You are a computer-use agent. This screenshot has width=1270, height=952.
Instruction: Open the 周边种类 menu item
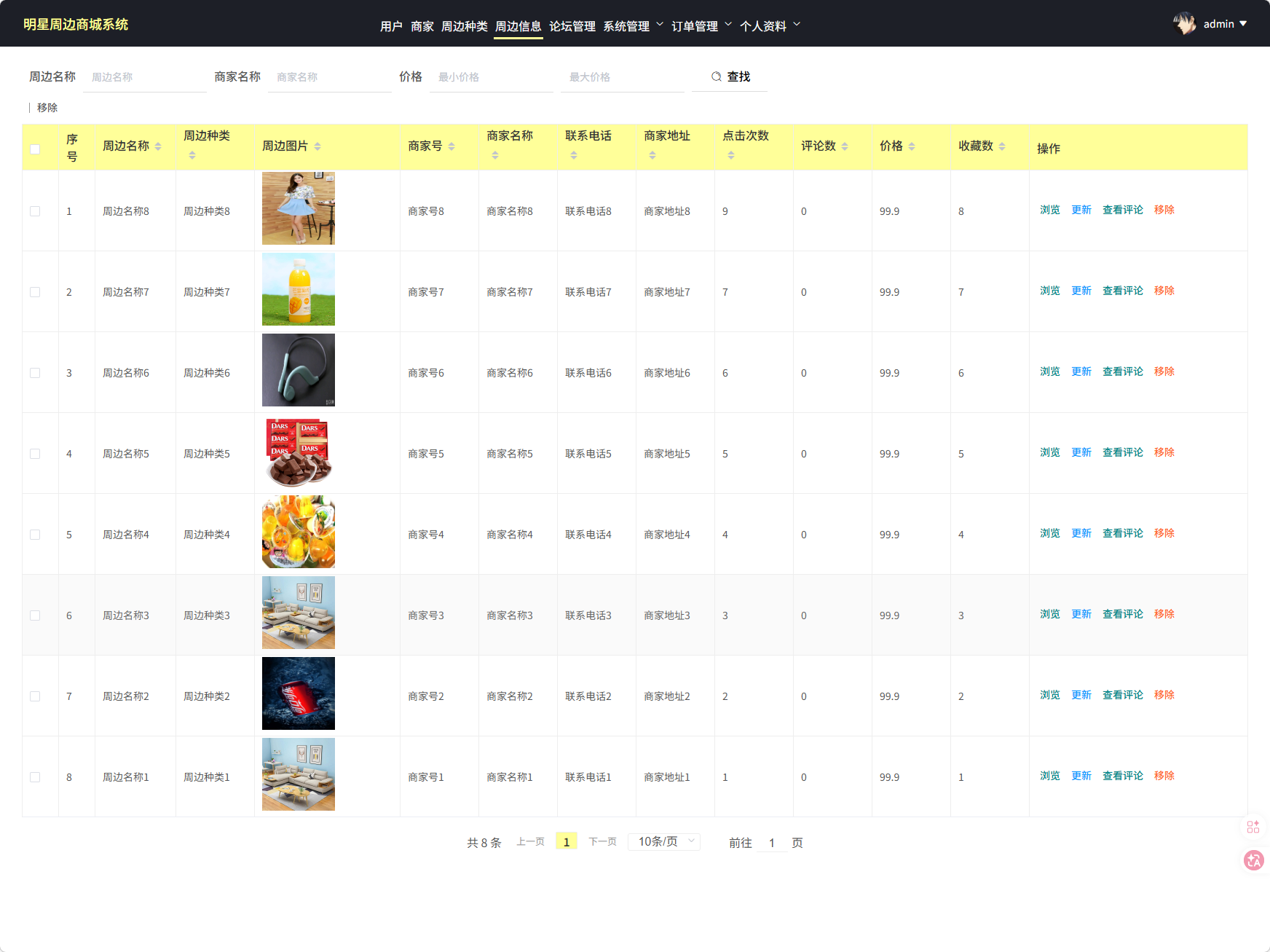point(465,26)
